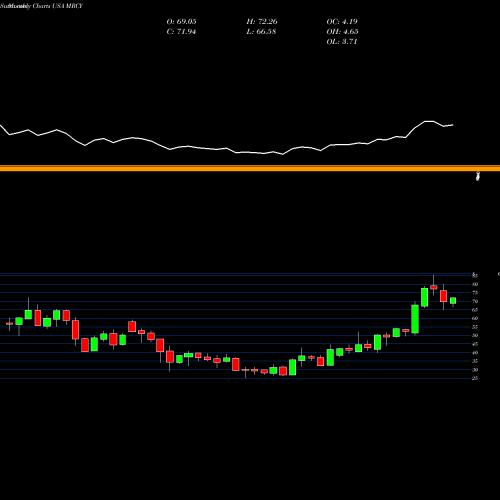
Task: Select the high price value H: 72.26
Action: (x=262, y=22)
